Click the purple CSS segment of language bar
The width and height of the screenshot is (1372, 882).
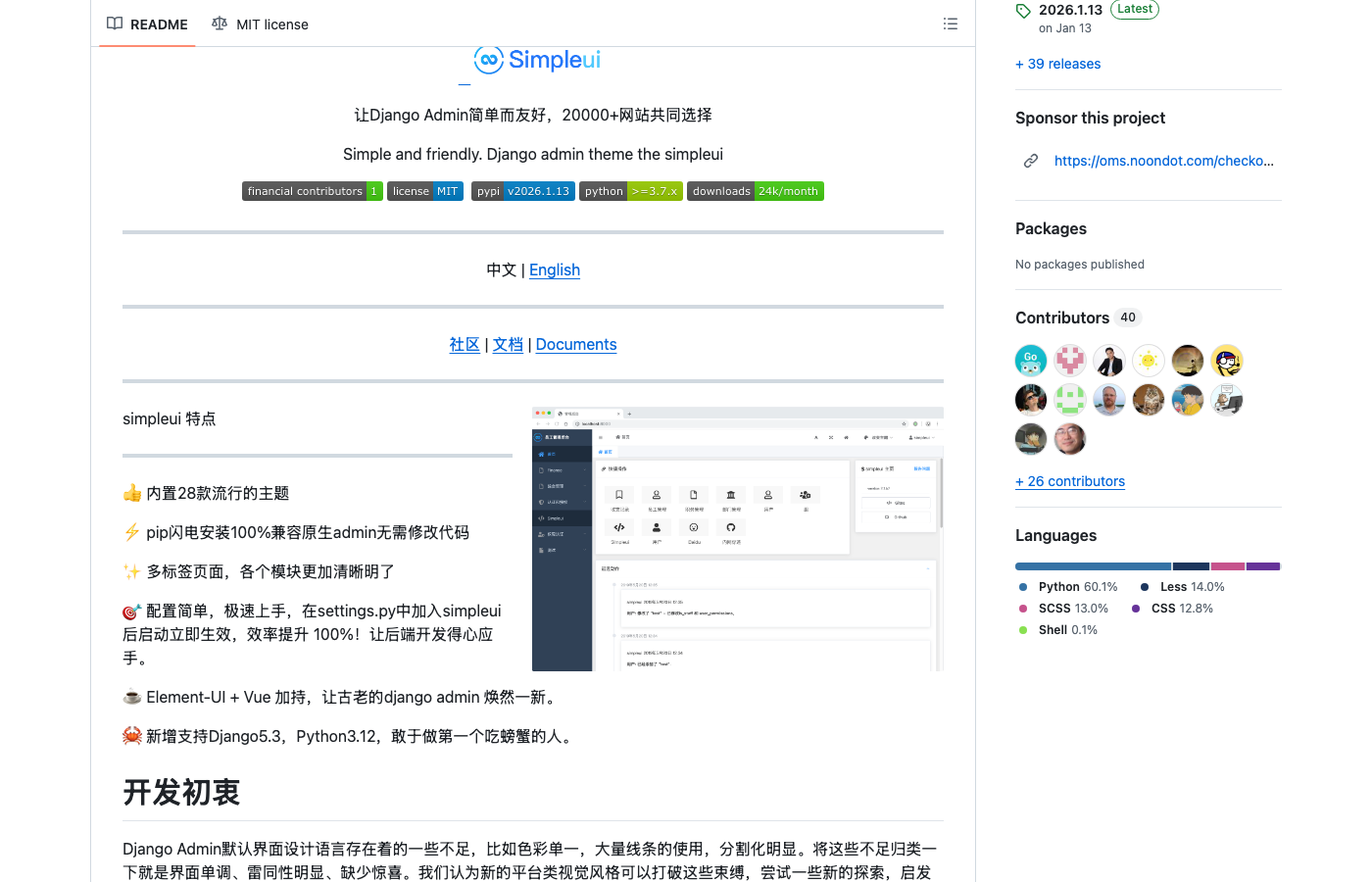pyautogui.click(x=1263, y=566)
